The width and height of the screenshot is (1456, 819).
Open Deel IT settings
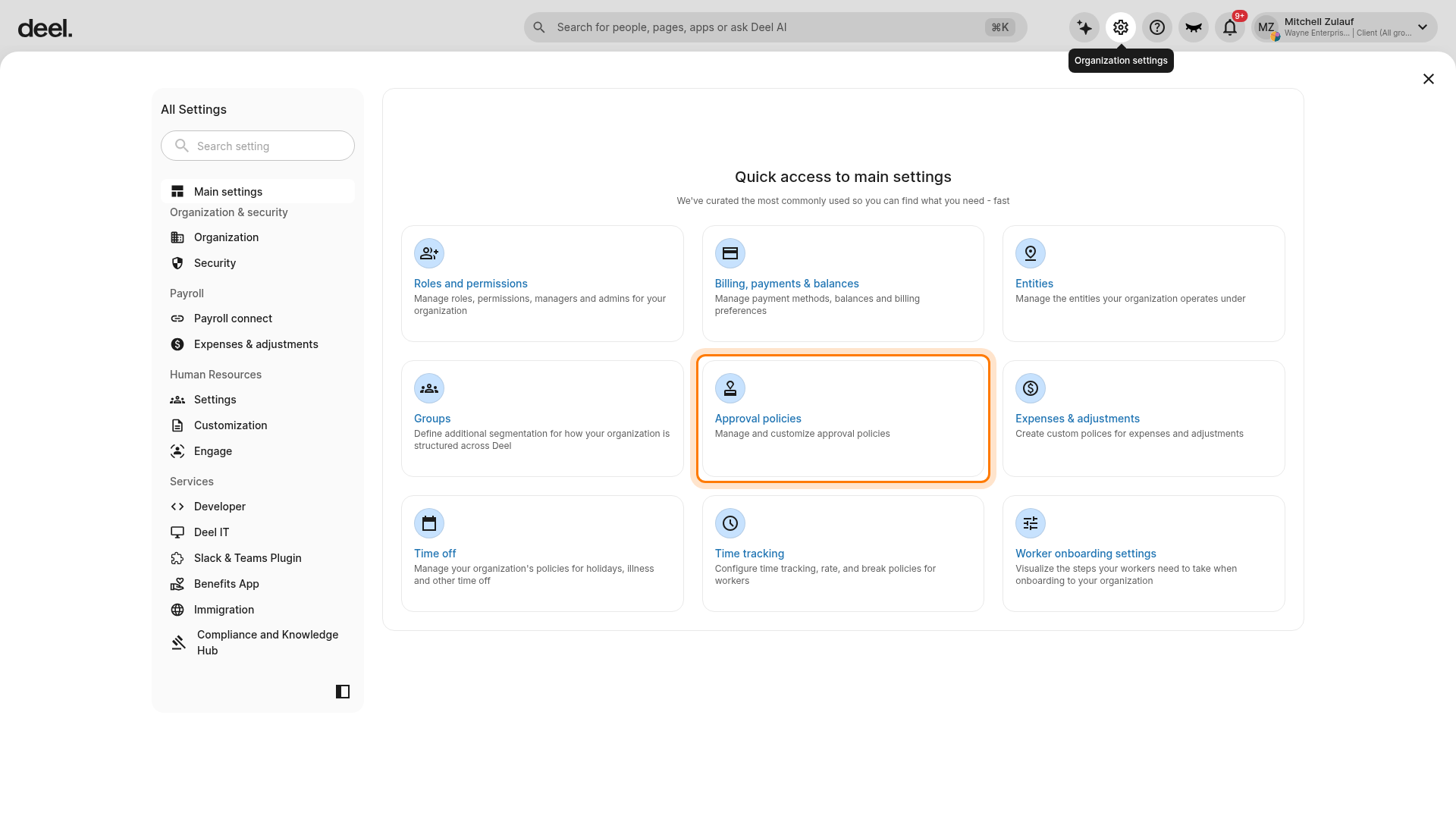(258, 532)
